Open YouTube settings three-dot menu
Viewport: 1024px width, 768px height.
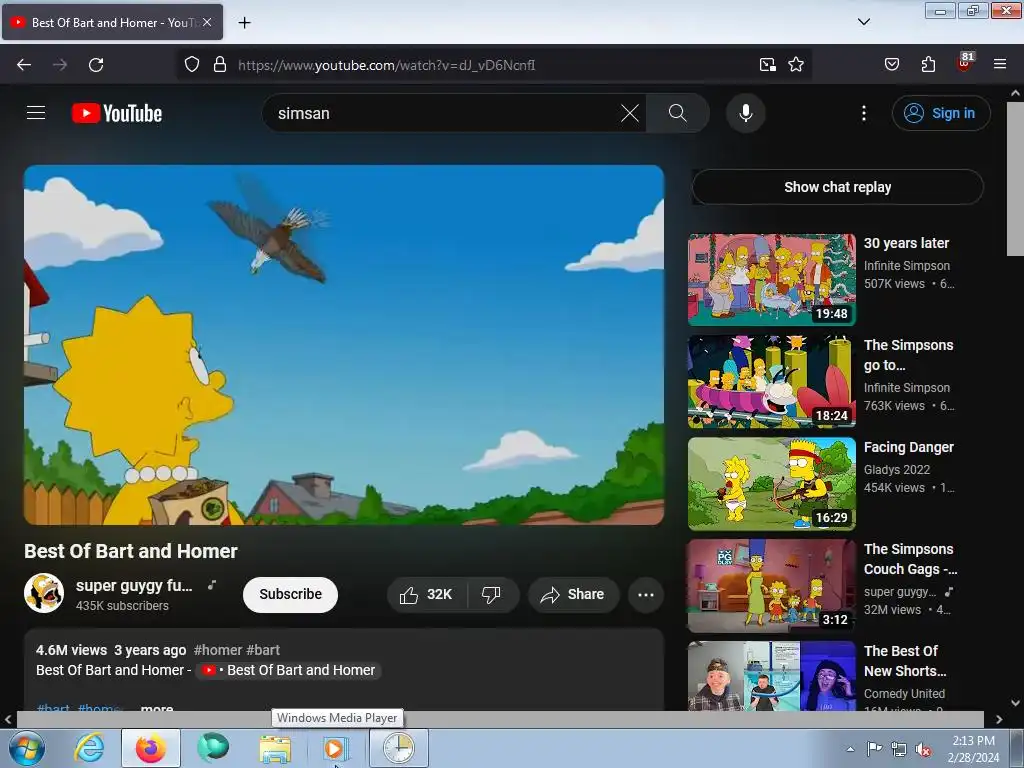[x=863, y=113]
